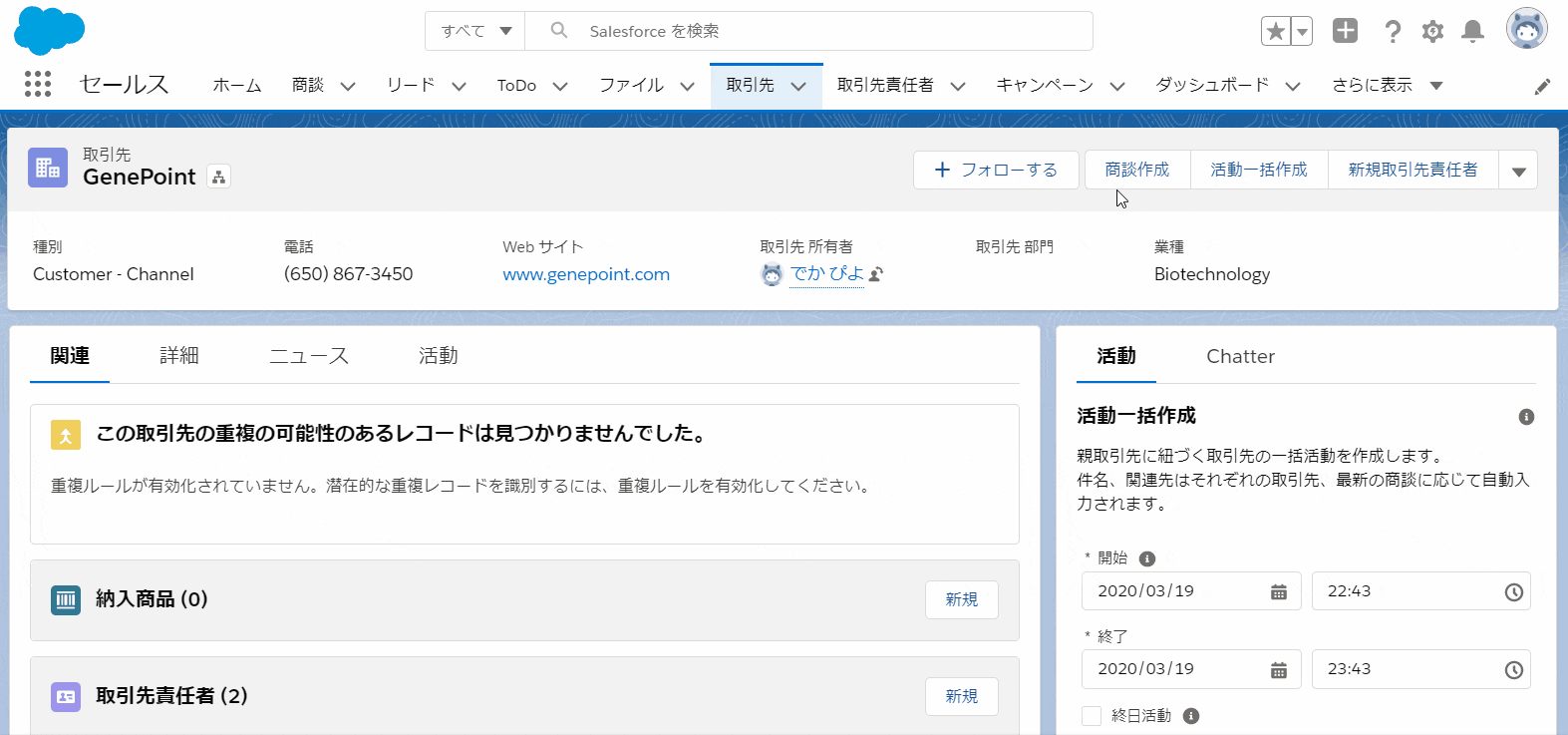Open the でかぴよ owner link
This screenshot has width=1568, height=735.
(827, 274)
